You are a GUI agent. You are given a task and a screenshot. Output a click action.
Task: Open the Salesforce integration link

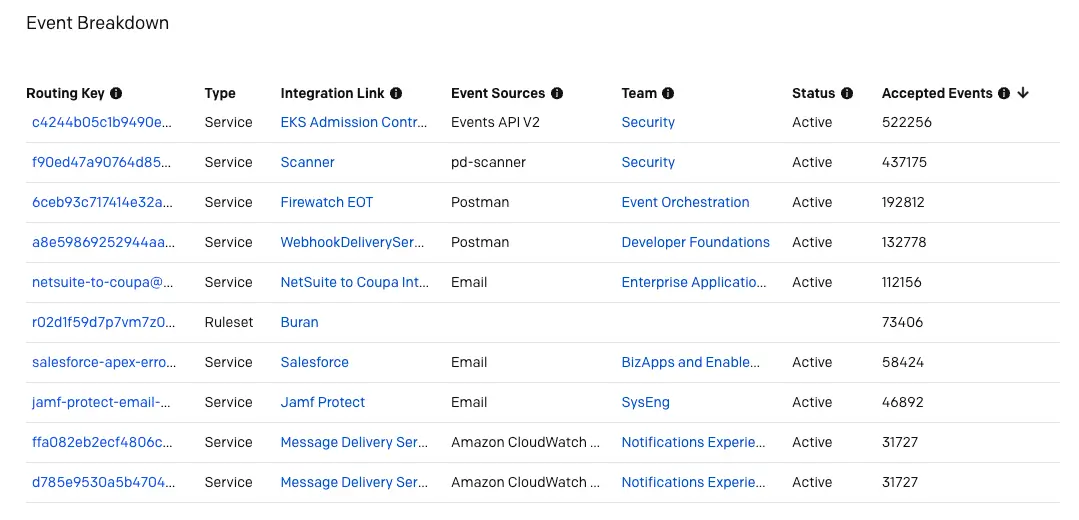tap(314, 362)
